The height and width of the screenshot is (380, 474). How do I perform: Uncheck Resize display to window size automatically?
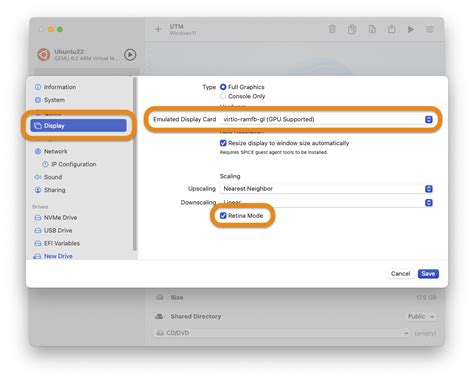tap(223, 143)
